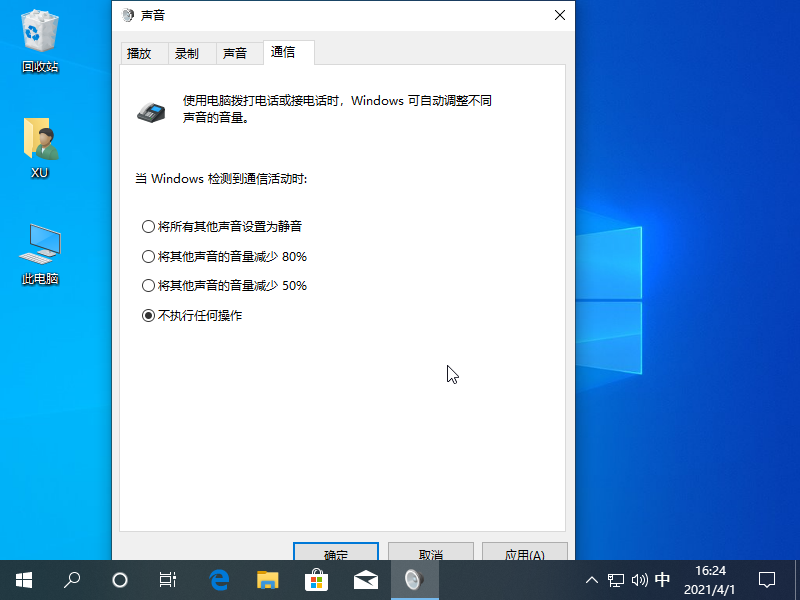Select mute all other sounds (将所有其他声音设置为静音)
The image size is (800, 600).
149,227
